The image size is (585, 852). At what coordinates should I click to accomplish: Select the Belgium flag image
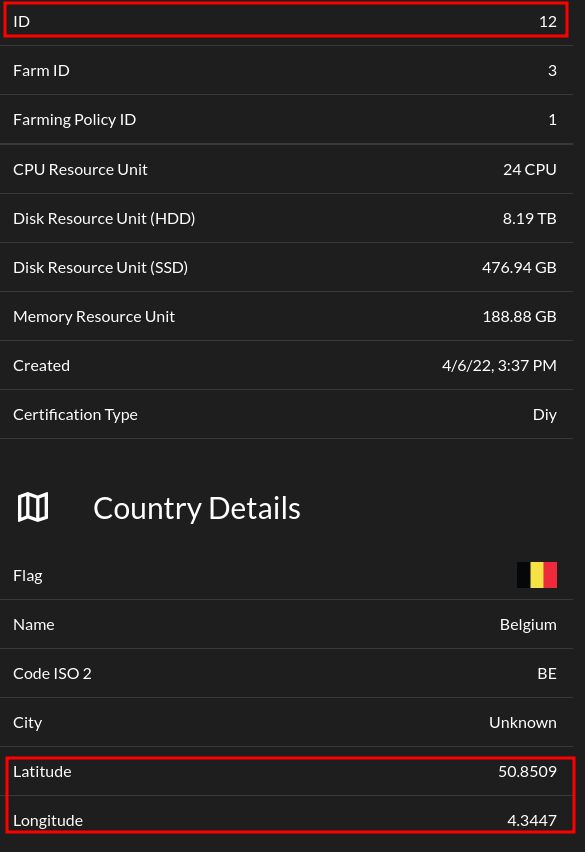coord(537,575)
